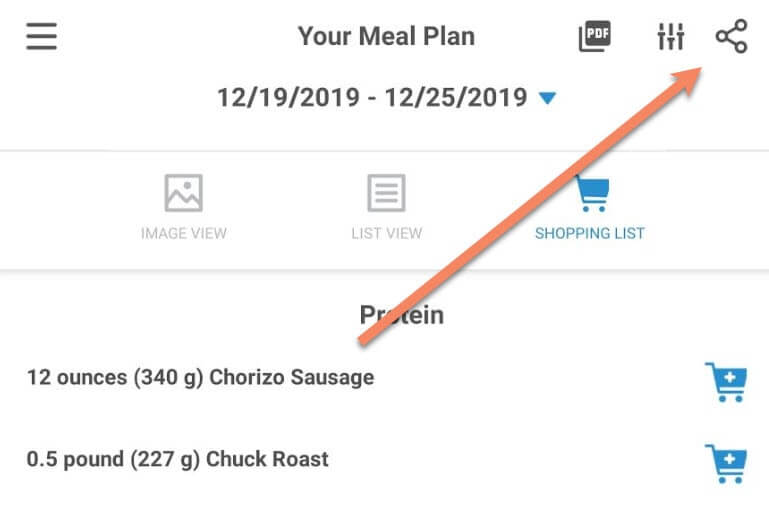Open meal plan filter settings sliders
Image resolution: width=769 pixels, height=512 pixels.
click(x=670, y=38)
